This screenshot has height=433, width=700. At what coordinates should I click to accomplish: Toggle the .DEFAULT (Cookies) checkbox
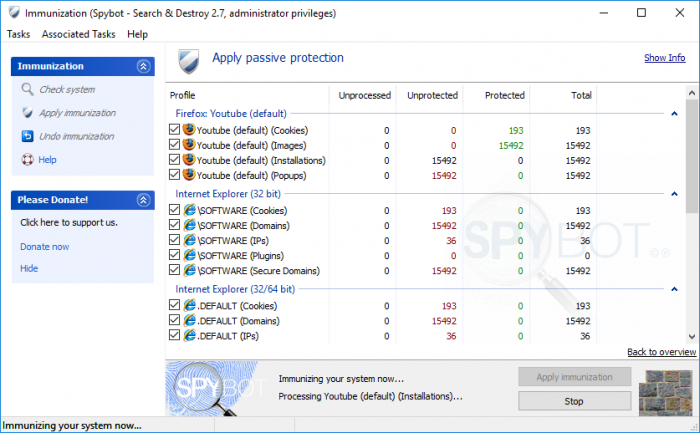175,305
